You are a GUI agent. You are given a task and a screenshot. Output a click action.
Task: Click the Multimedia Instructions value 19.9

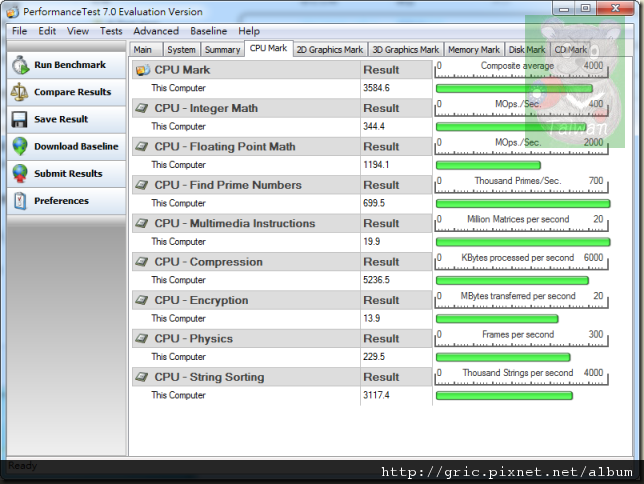coord(372,242)
